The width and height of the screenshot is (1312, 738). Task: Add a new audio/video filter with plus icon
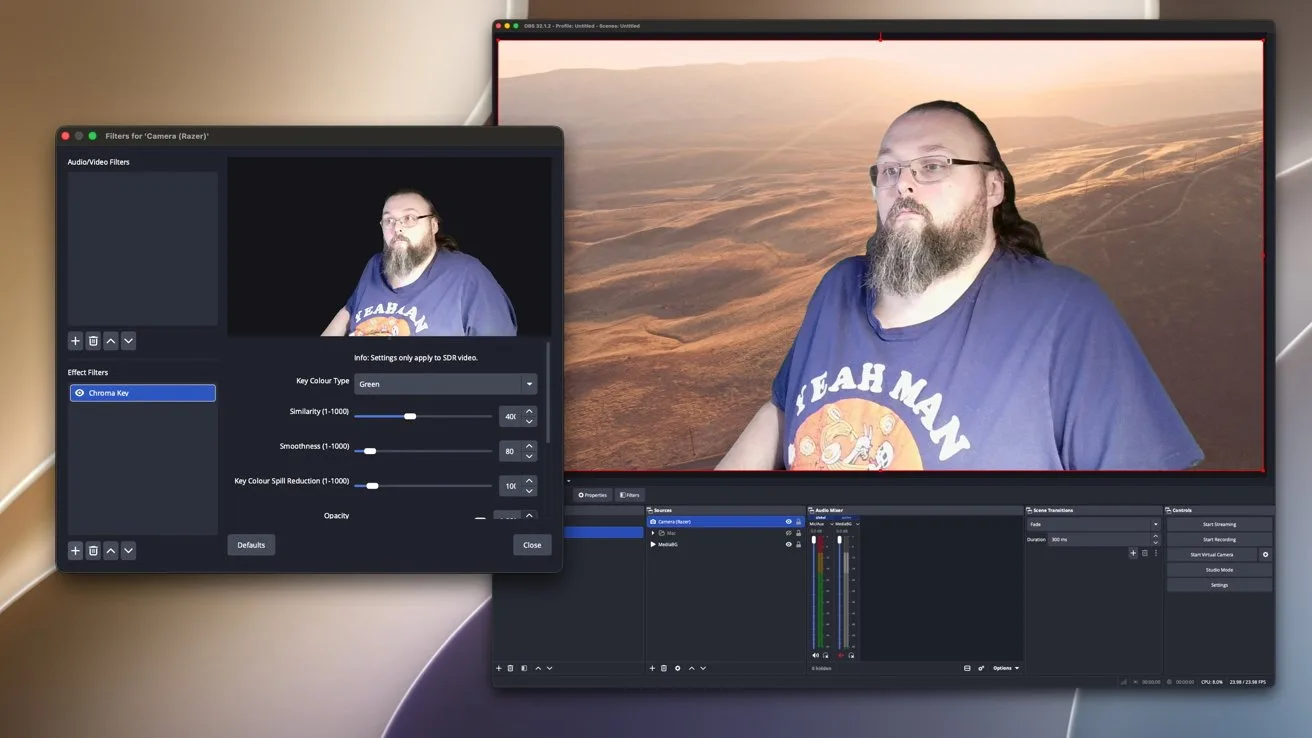click(x=75, y=341)
